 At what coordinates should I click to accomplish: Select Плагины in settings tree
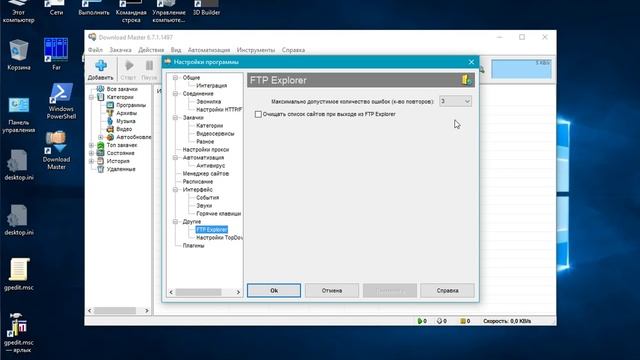point(193,246)
